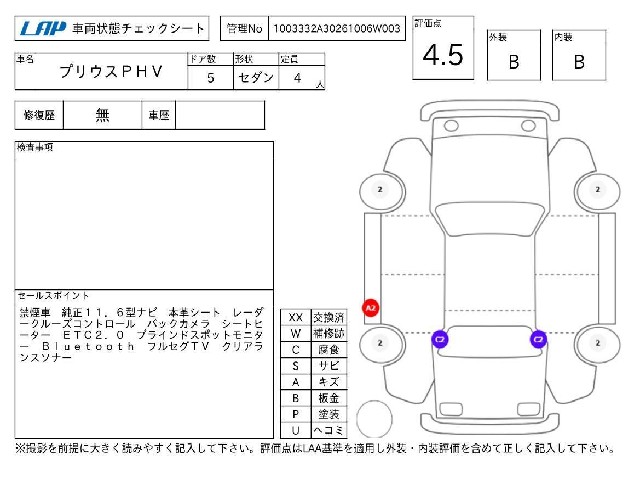Click legend row B 板金
Screen dimensions: 640x480
314,398
